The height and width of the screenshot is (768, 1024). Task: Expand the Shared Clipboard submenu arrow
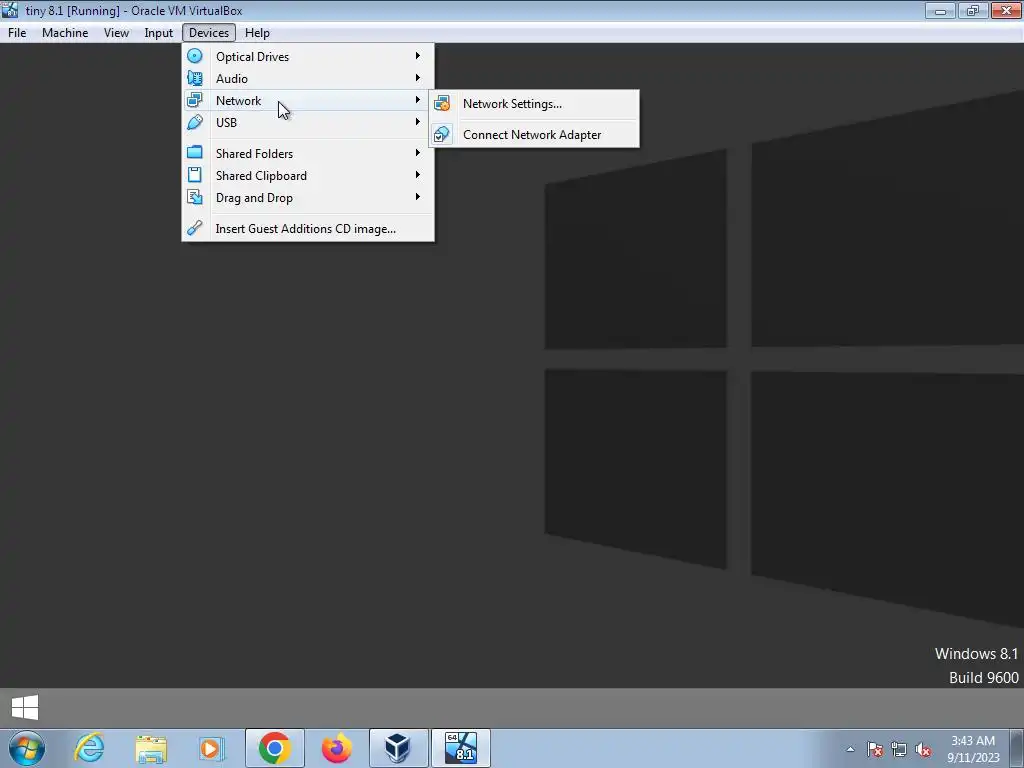pyautogui.click(x=417, y=175)
